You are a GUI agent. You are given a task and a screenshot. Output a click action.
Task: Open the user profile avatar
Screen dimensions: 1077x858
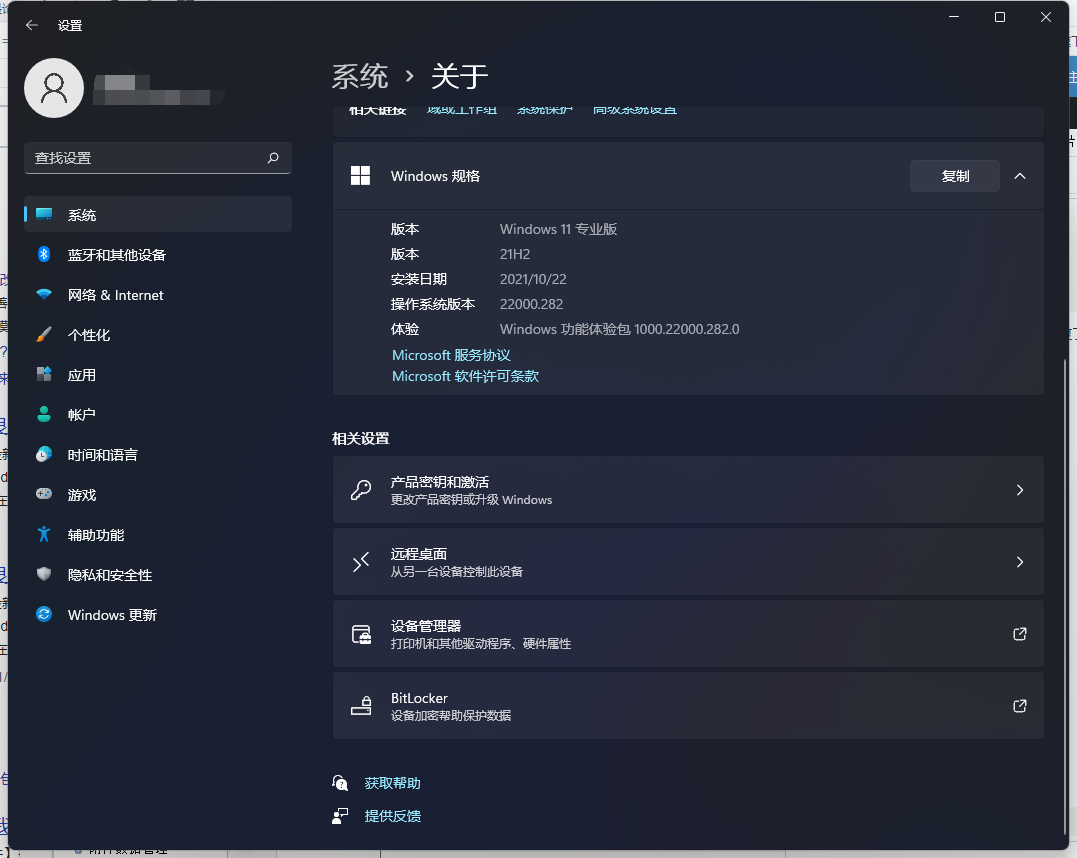coord(54,88)
